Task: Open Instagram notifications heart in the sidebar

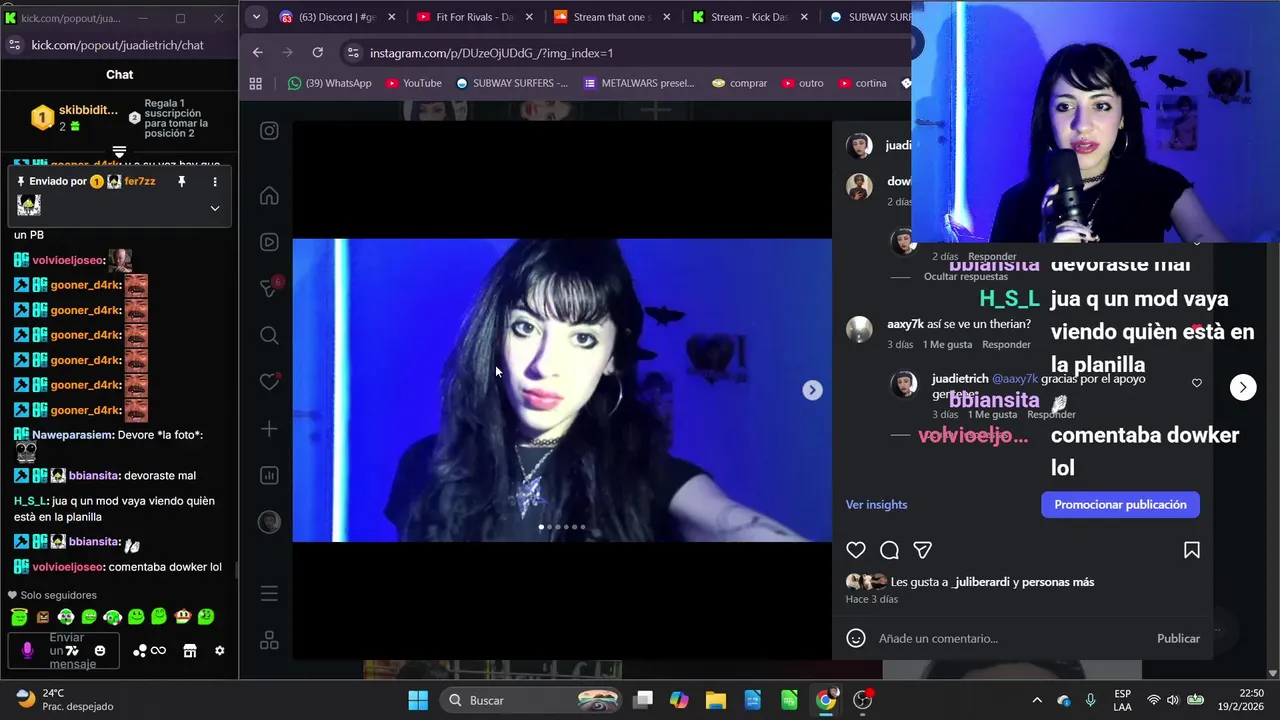Action: 269,382
